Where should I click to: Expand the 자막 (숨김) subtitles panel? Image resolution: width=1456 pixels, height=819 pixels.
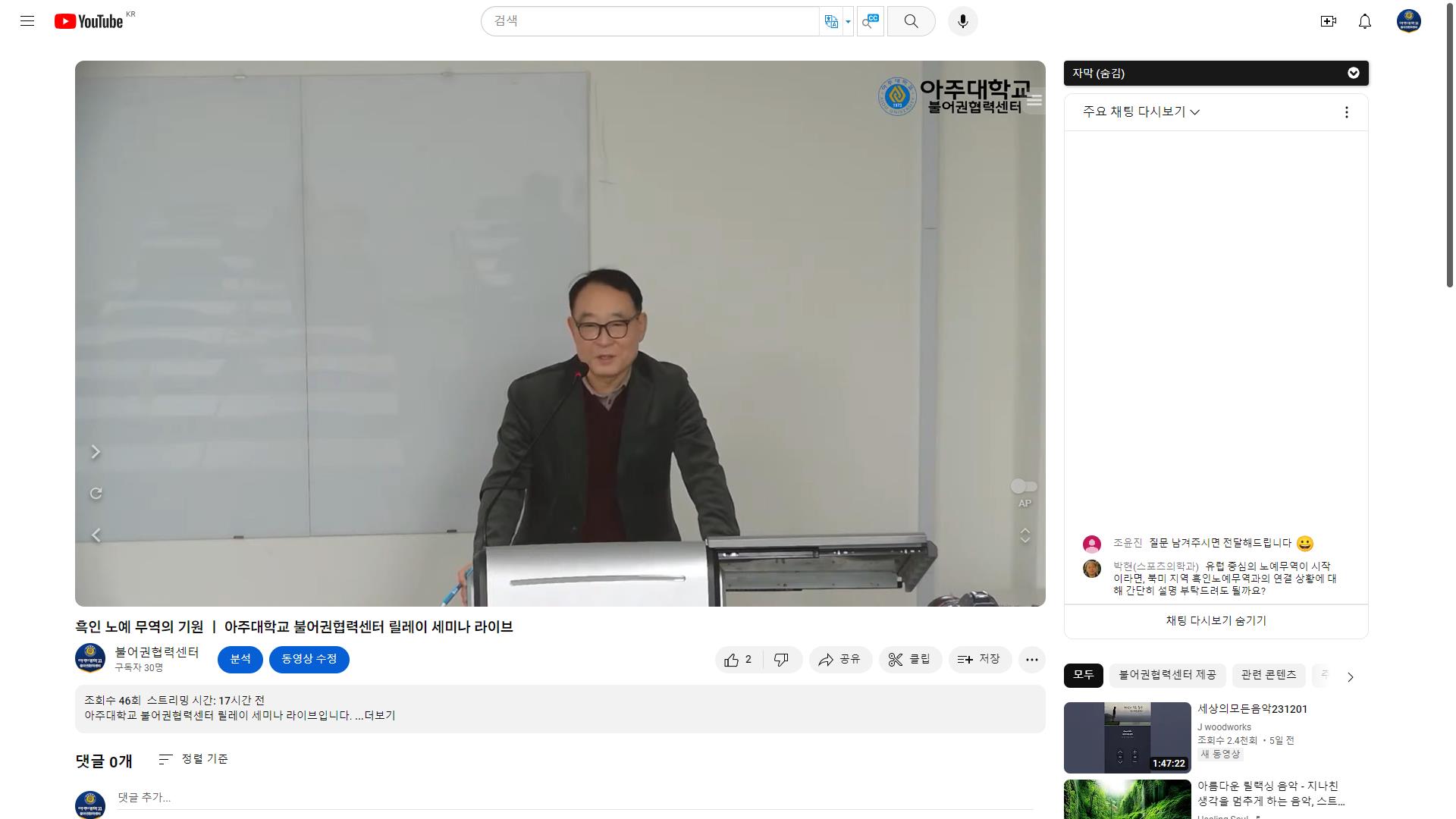pyautogui.click(x=1216, y=73)
